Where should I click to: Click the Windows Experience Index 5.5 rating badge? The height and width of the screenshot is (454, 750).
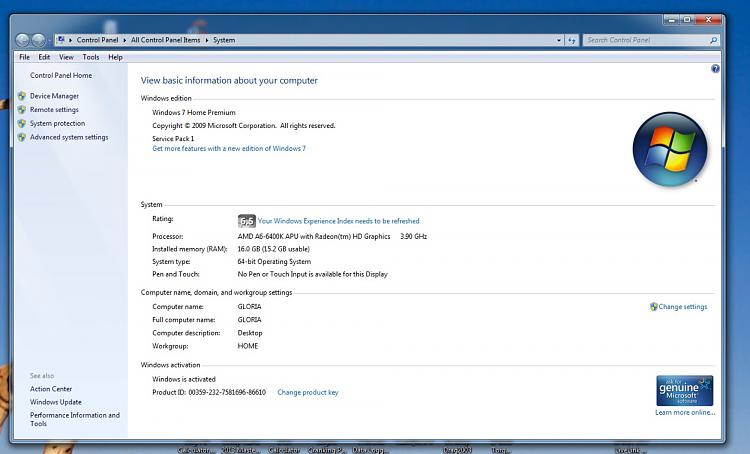pos(246,221)
